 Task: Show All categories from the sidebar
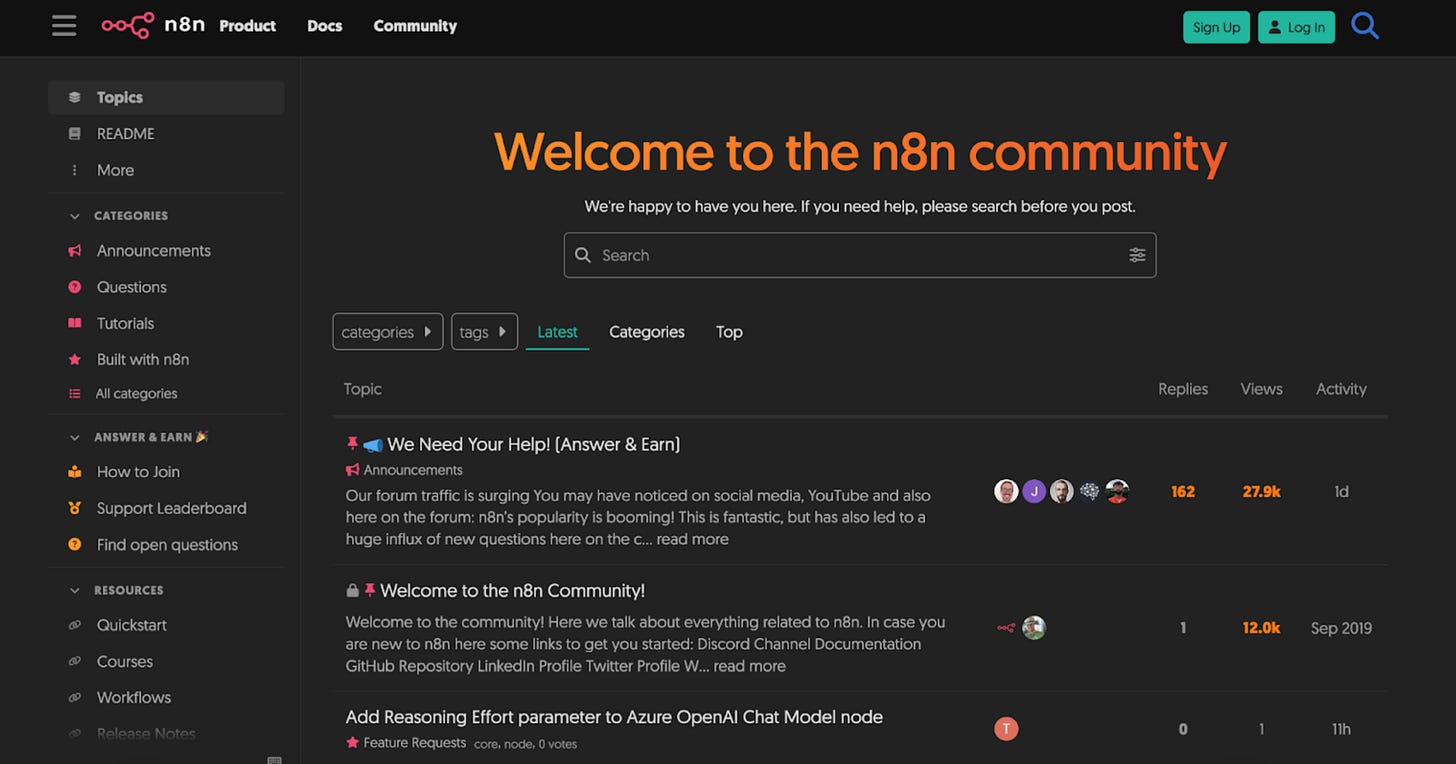point(166,394)
